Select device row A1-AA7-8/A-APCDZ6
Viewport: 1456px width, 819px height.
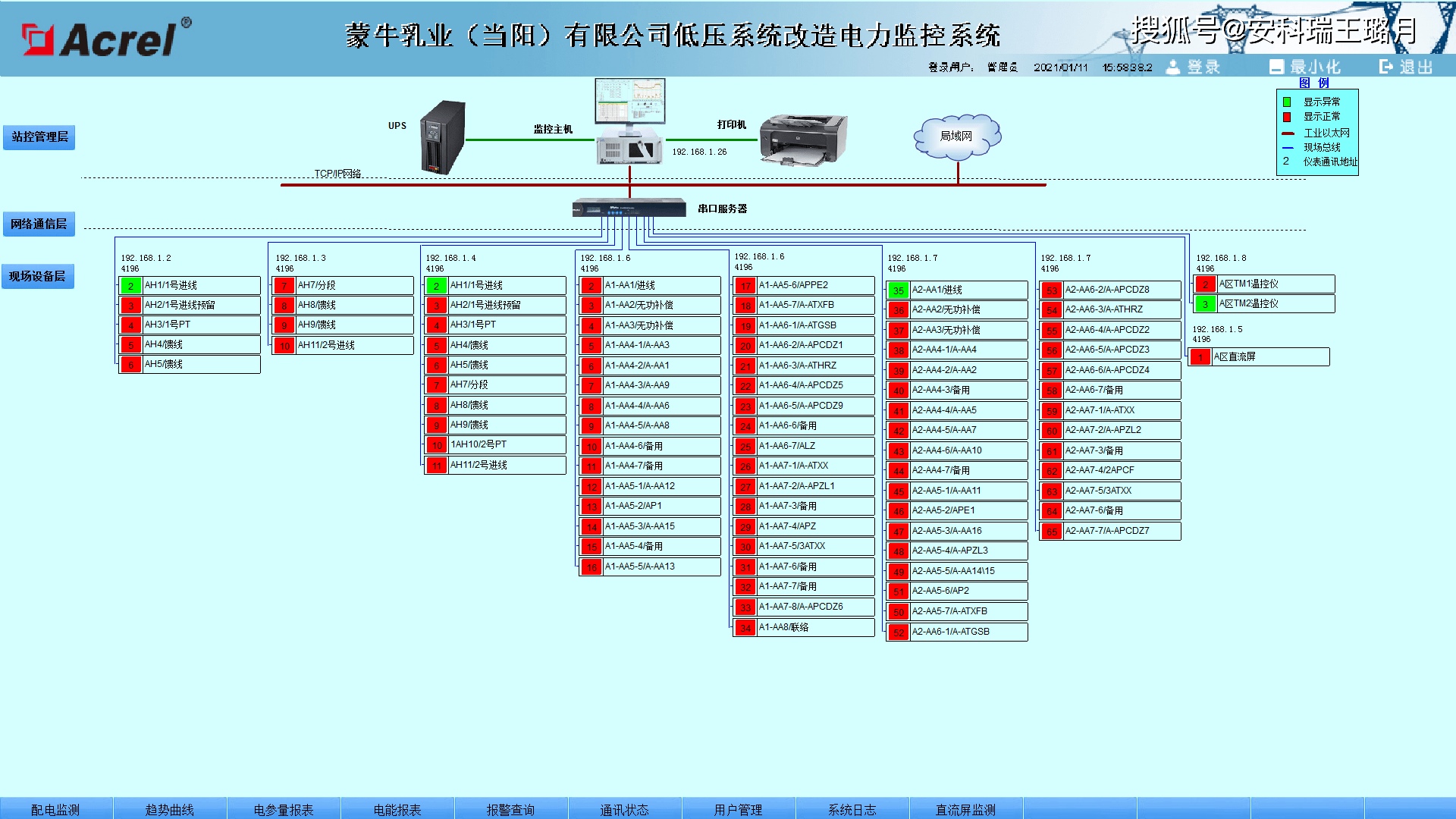(x=805, y=607)
